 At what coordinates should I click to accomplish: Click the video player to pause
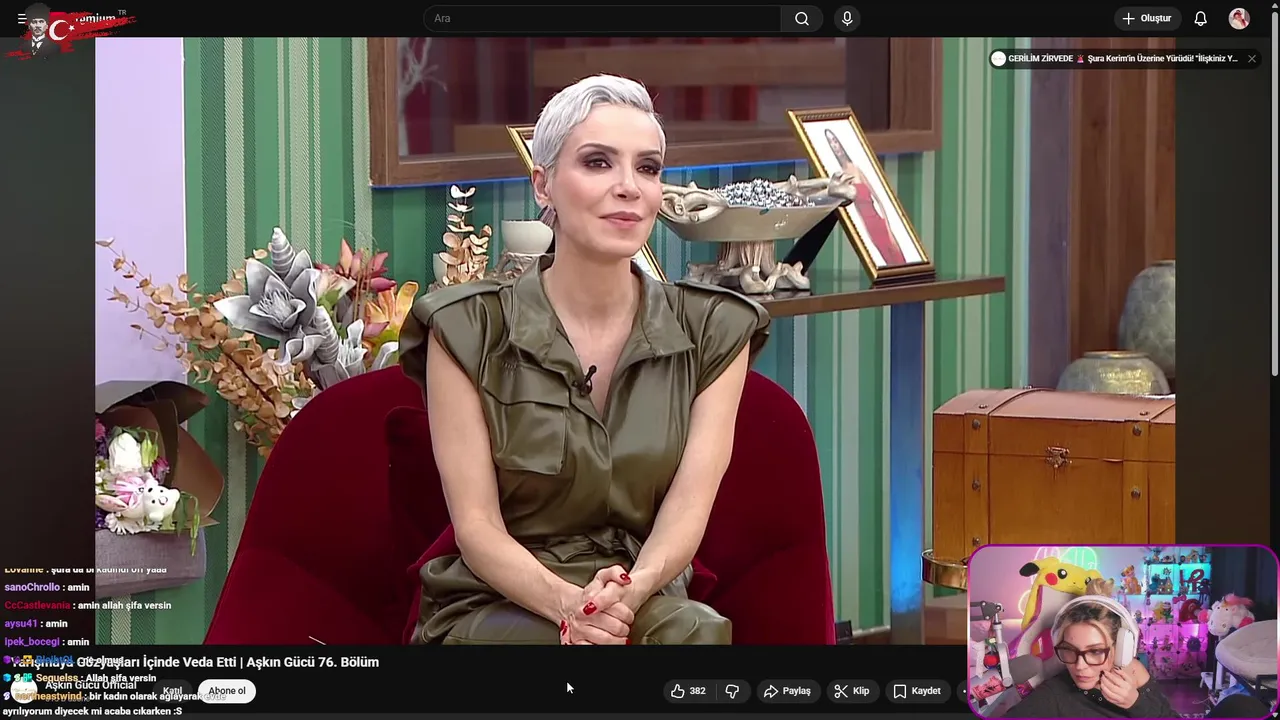tap(635, 340)
